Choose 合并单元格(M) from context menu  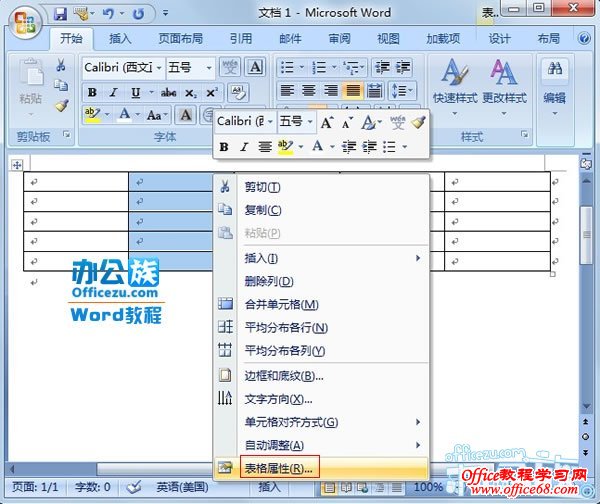(321, 304)
